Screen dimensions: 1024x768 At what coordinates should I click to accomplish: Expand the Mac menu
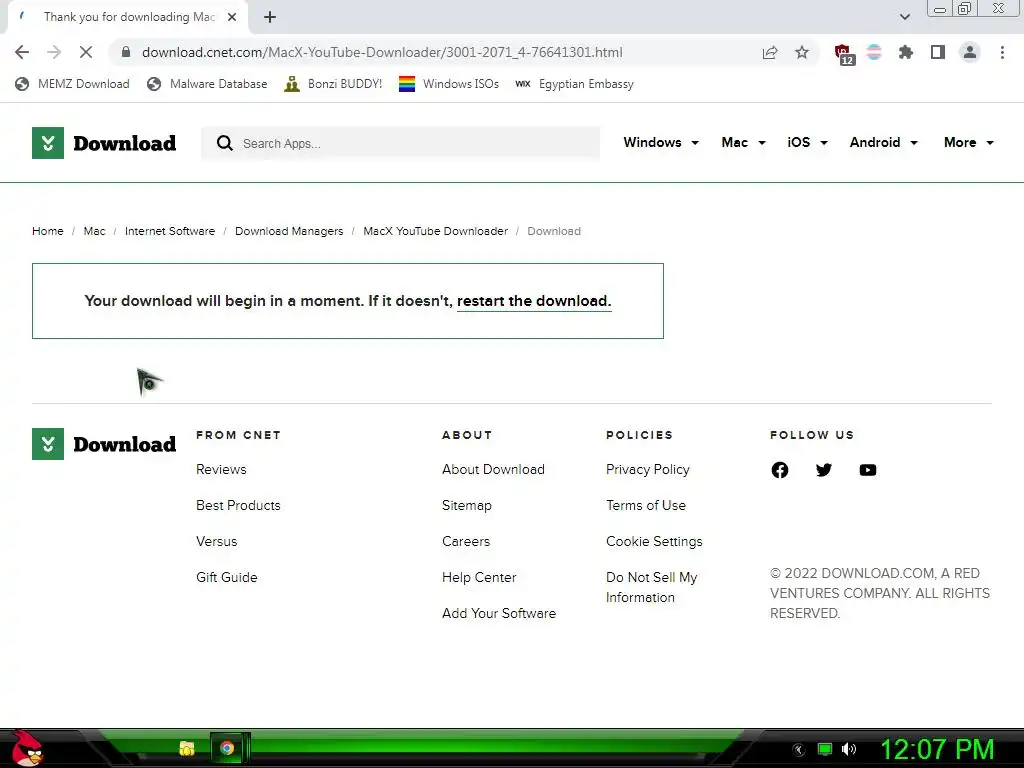point(743,142)
